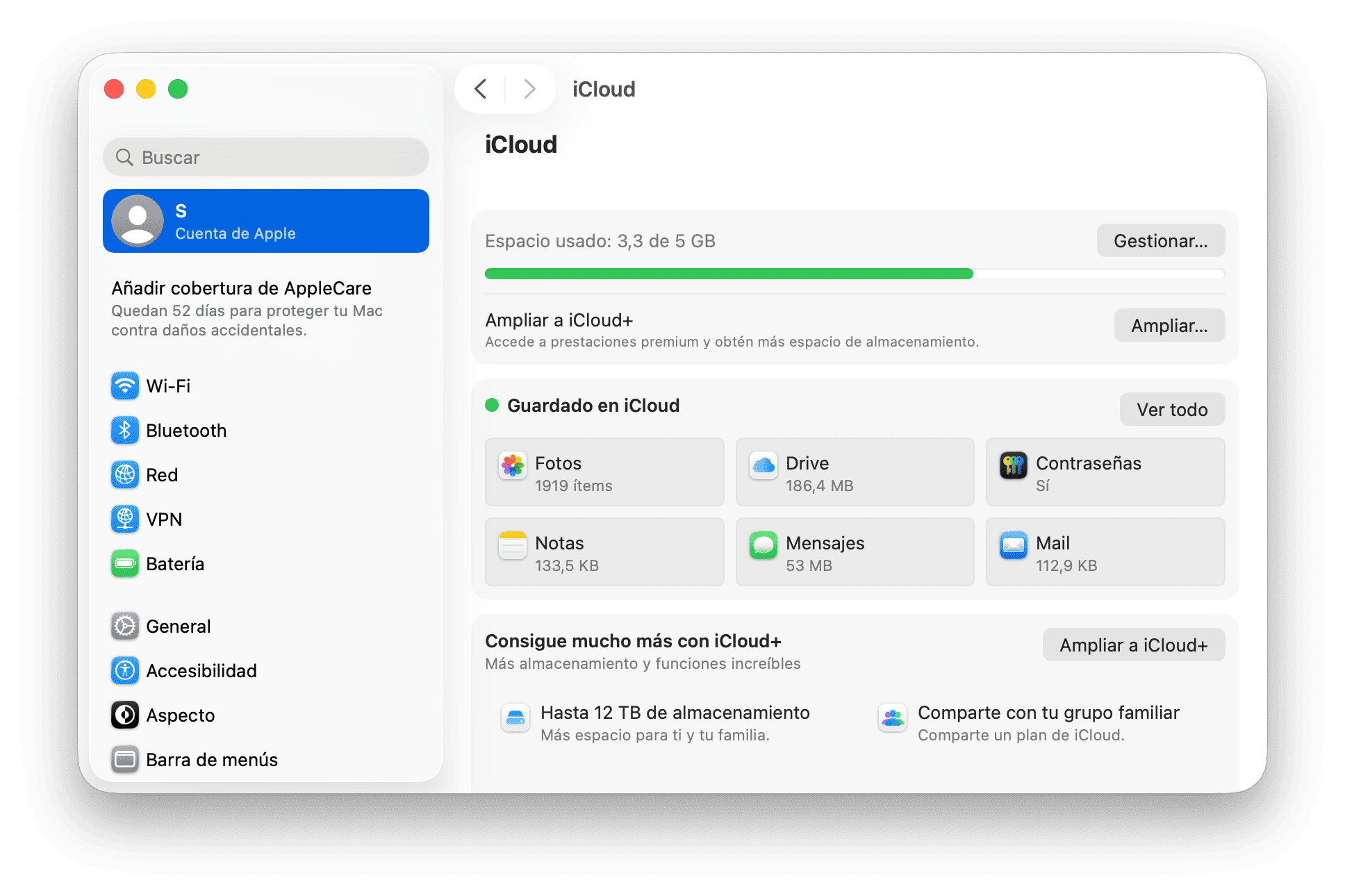
Task: Click the back navigation arrow
Action: 480,89
